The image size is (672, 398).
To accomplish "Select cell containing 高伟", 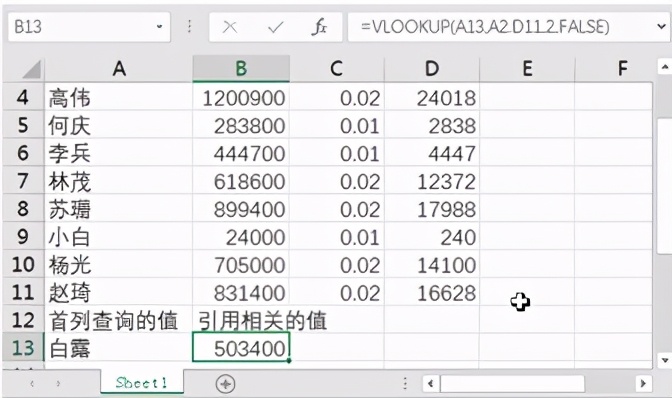I will click(119, 97).
